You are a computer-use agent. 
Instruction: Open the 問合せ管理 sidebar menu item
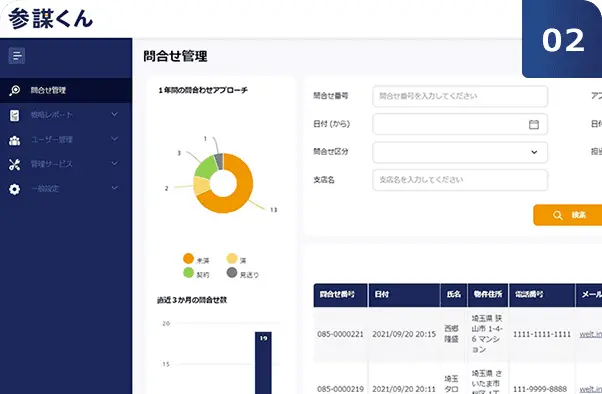[66, 90]
